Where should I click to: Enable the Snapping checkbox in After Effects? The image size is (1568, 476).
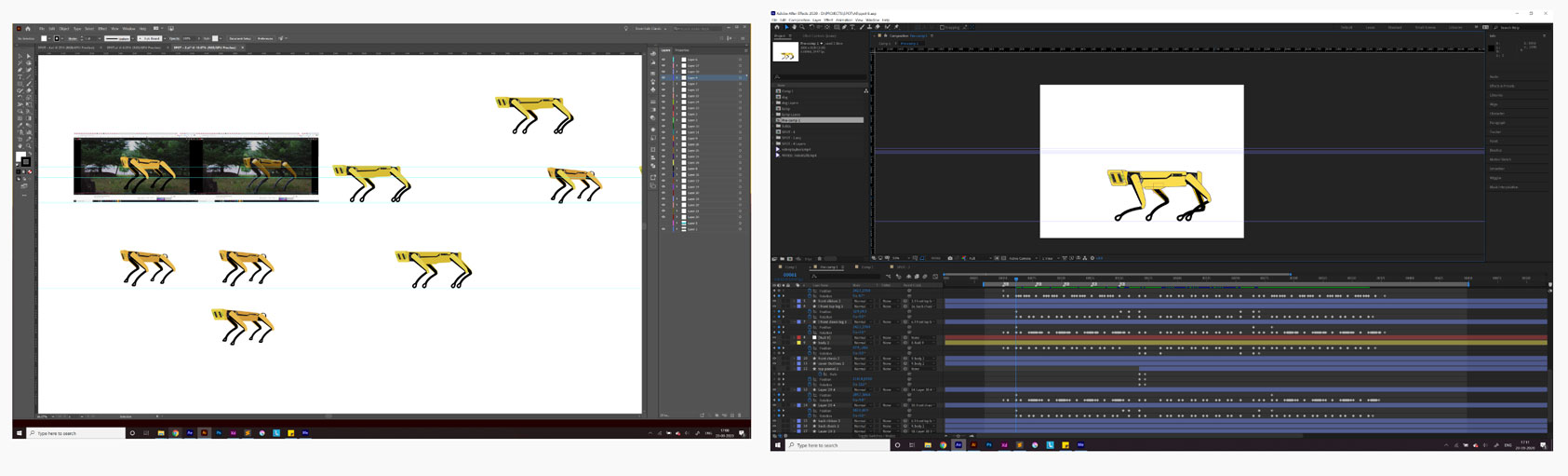point(942,28)
